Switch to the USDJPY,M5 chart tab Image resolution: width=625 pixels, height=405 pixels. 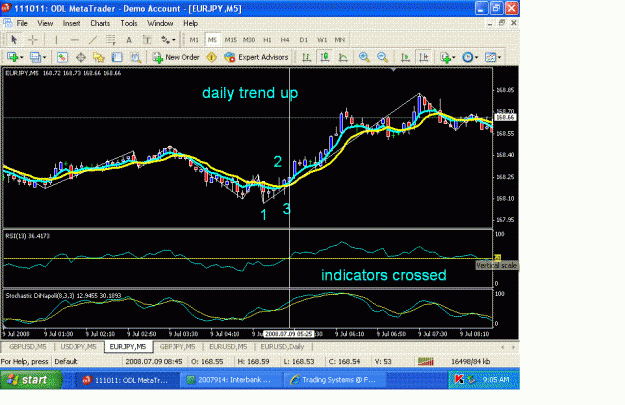point(79,347)
